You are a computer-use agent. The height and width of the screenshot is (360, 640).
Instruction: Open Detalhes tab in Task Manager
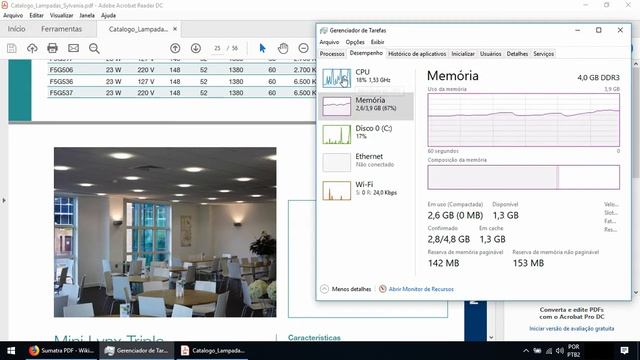(x=517, y=54)
